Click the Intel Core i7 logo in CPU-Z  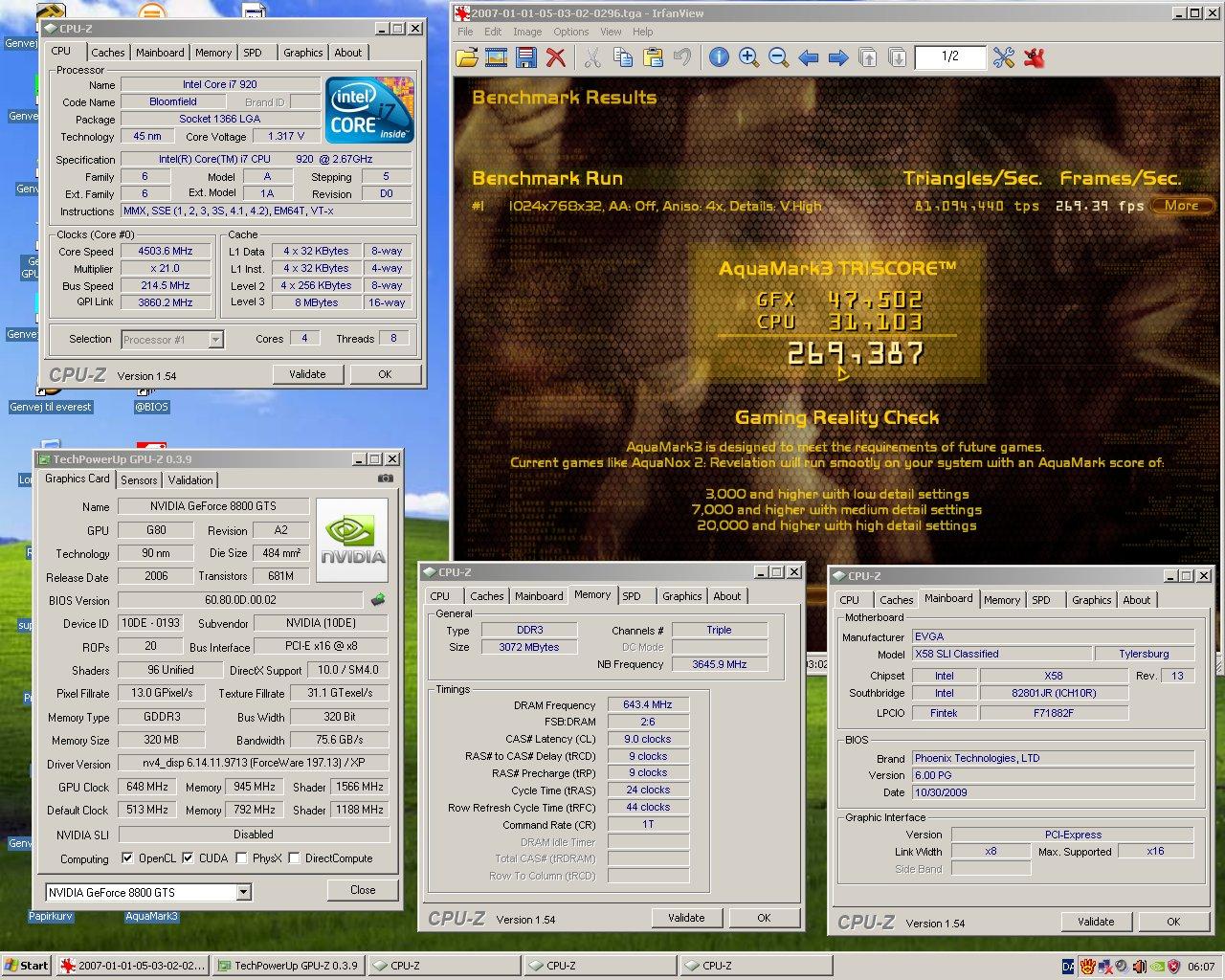[369, 110]
